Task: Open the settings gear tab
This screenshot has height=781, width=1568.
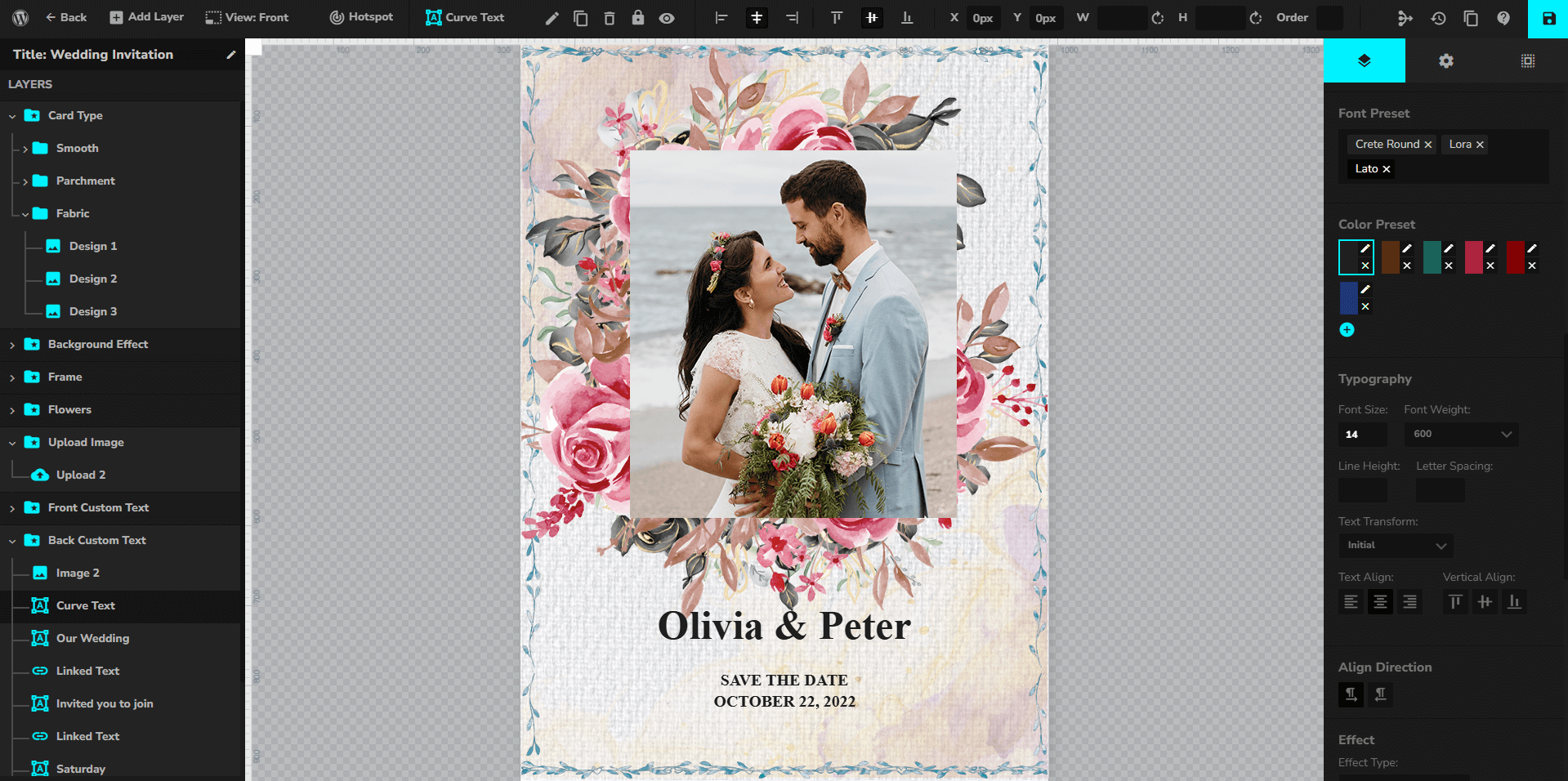Action: click(1445, 61)
